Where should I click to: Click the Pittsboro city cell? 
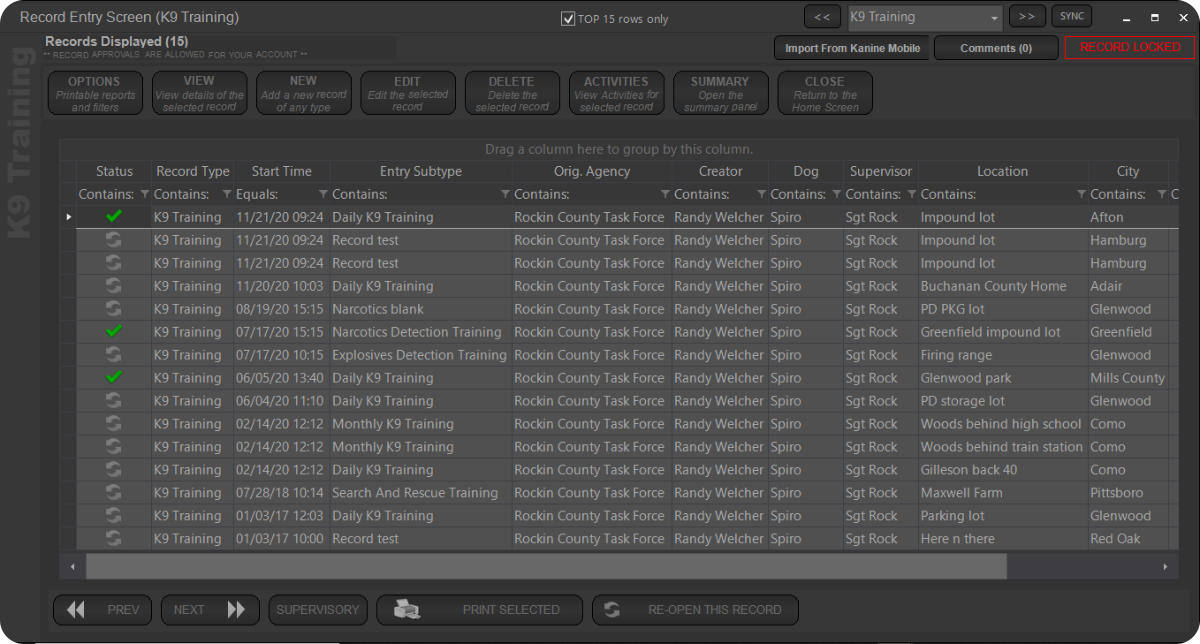click(1128, 493)
